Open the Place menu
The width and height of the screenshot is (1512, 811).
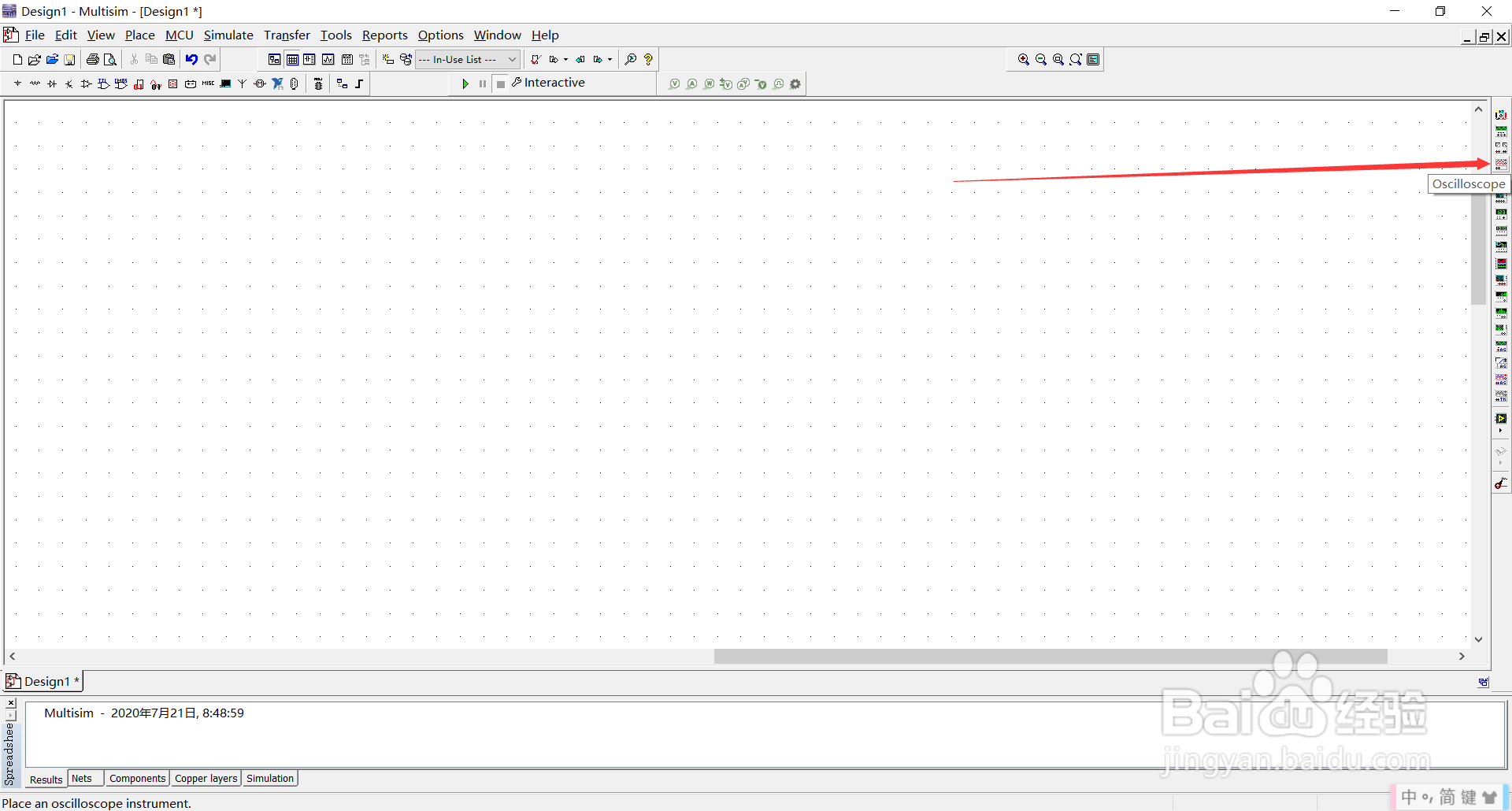pos(139,35)
